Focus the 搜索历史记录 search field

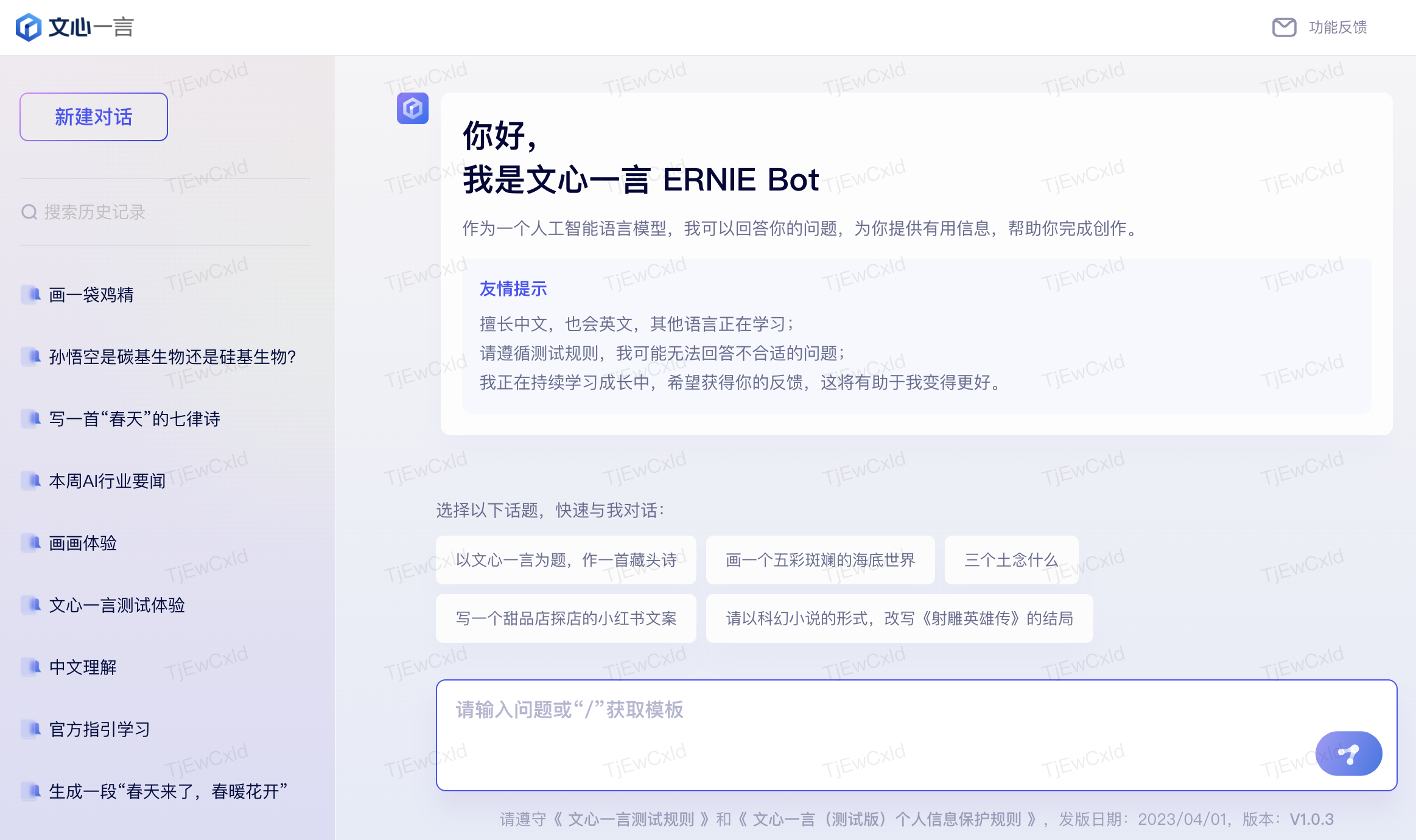click(x=164, y=212)
